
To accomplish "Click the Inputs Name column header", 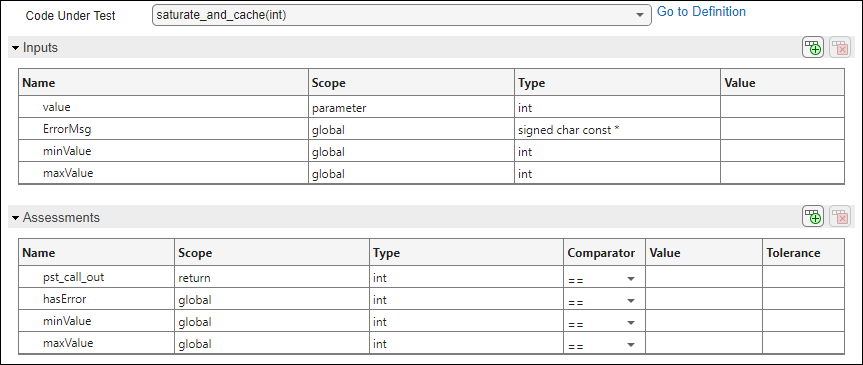I will click(163, 83).
